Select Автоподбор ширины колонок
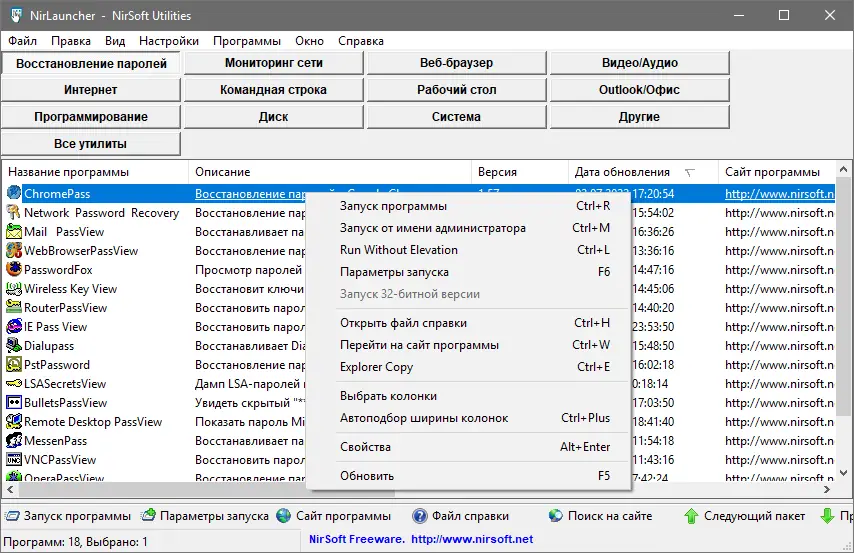 468,418
